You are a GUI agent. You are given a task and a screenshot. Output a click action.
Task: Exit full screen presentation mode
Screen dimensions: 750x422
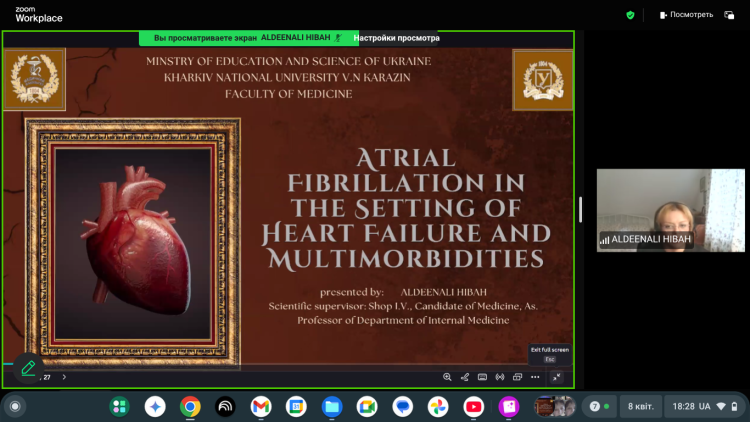(557, 377)
